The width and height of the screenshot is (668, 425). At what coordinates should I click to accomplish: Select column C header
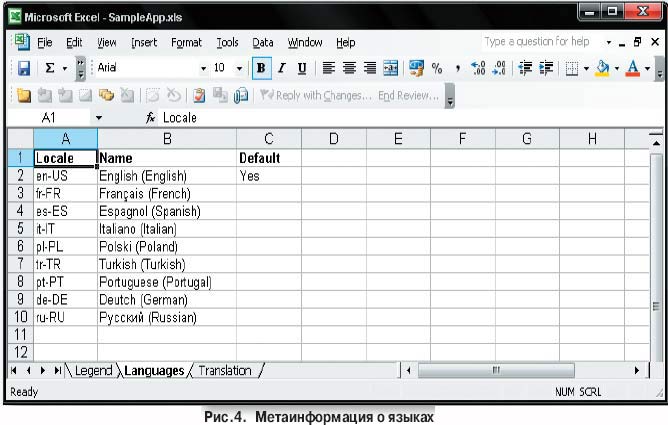coord(269,138)
